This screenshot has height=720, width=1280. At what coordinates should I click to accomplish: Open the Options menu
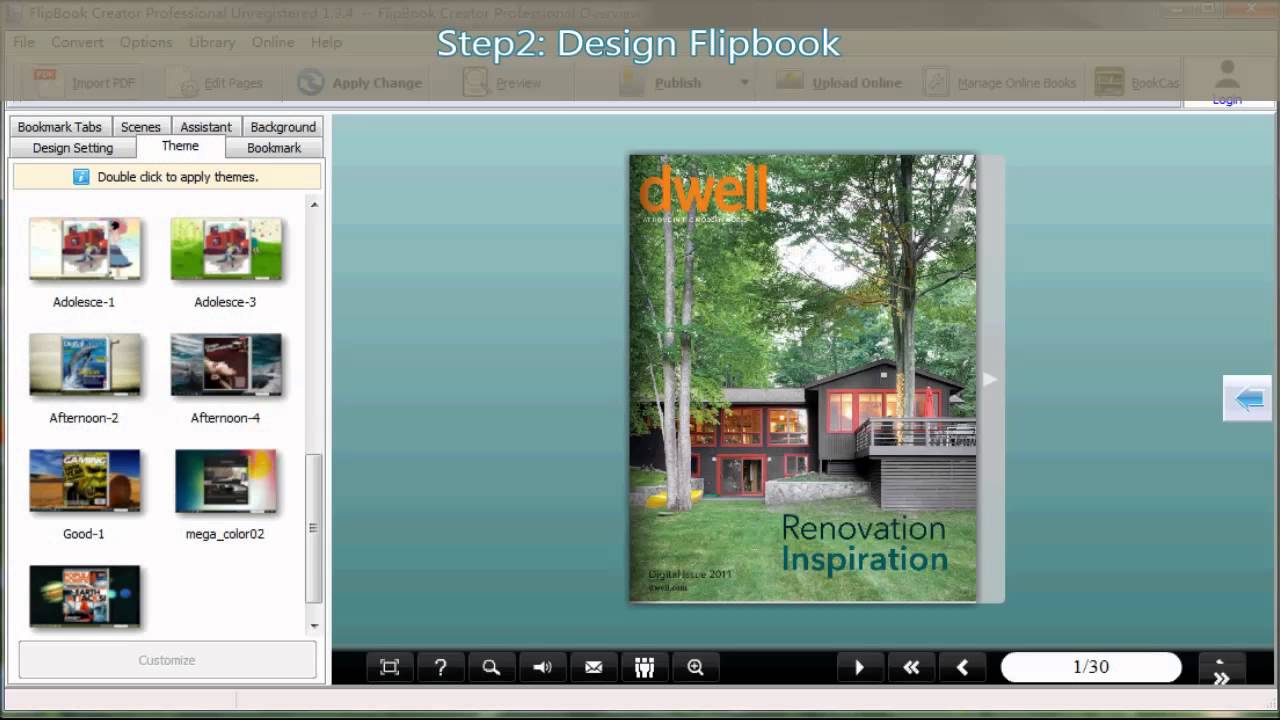(146, 42)
